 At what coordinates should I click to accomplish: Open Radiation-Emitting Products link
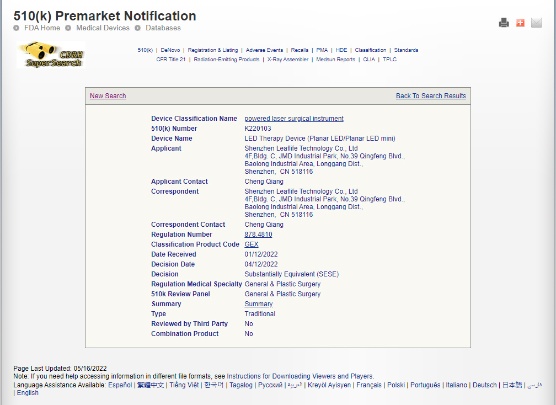[226, 59]
